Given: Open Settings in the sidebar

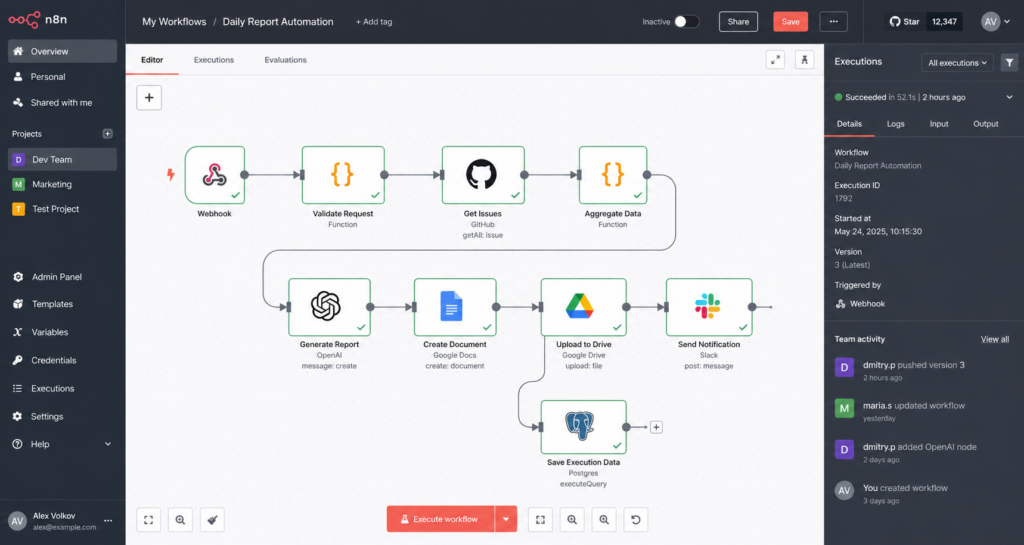Looking at the screenshot, I should pyautogui.click(x=62, y=416).
